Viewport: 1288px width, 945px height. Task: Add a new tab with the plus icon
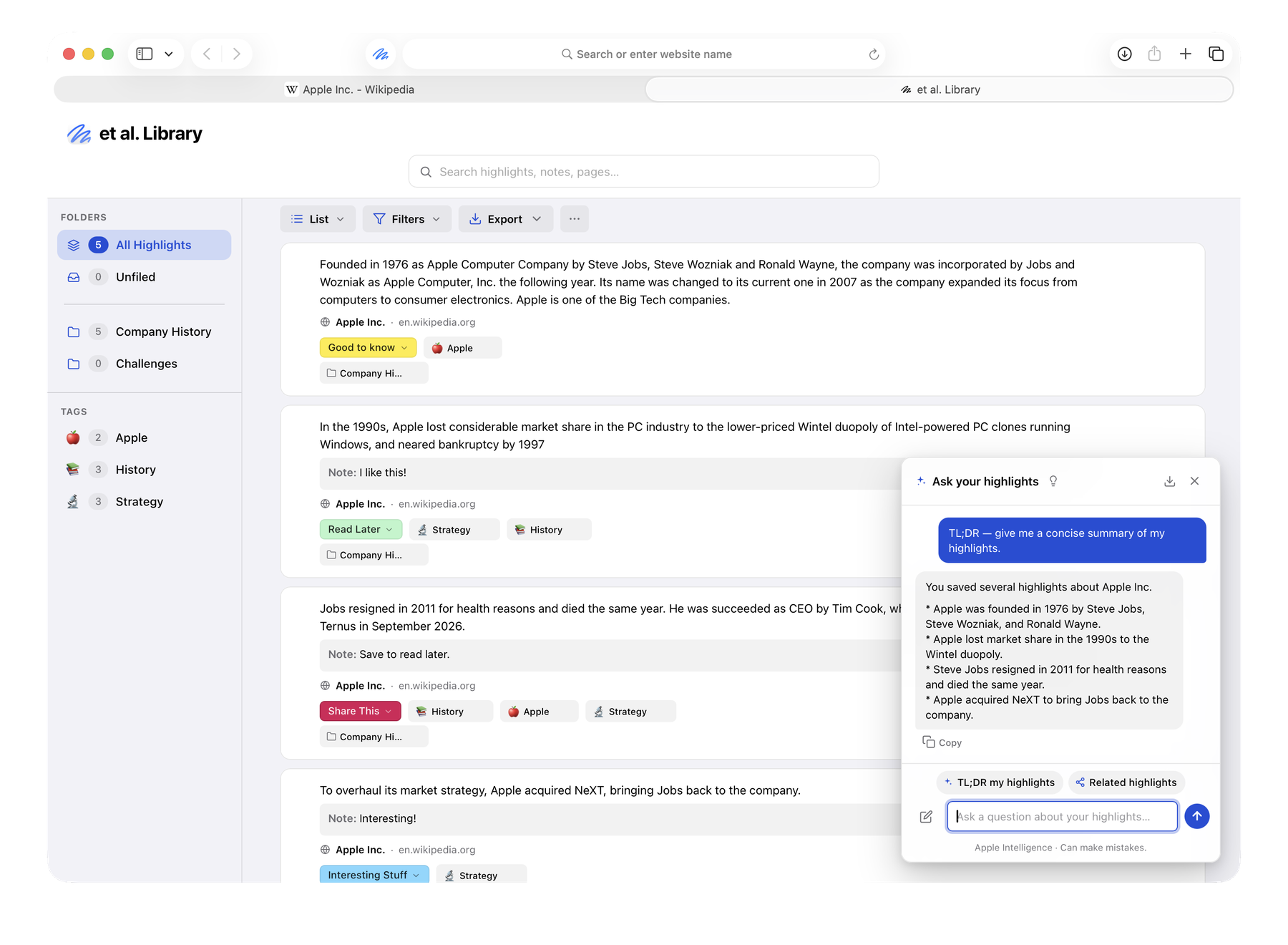coord(1186,54)
